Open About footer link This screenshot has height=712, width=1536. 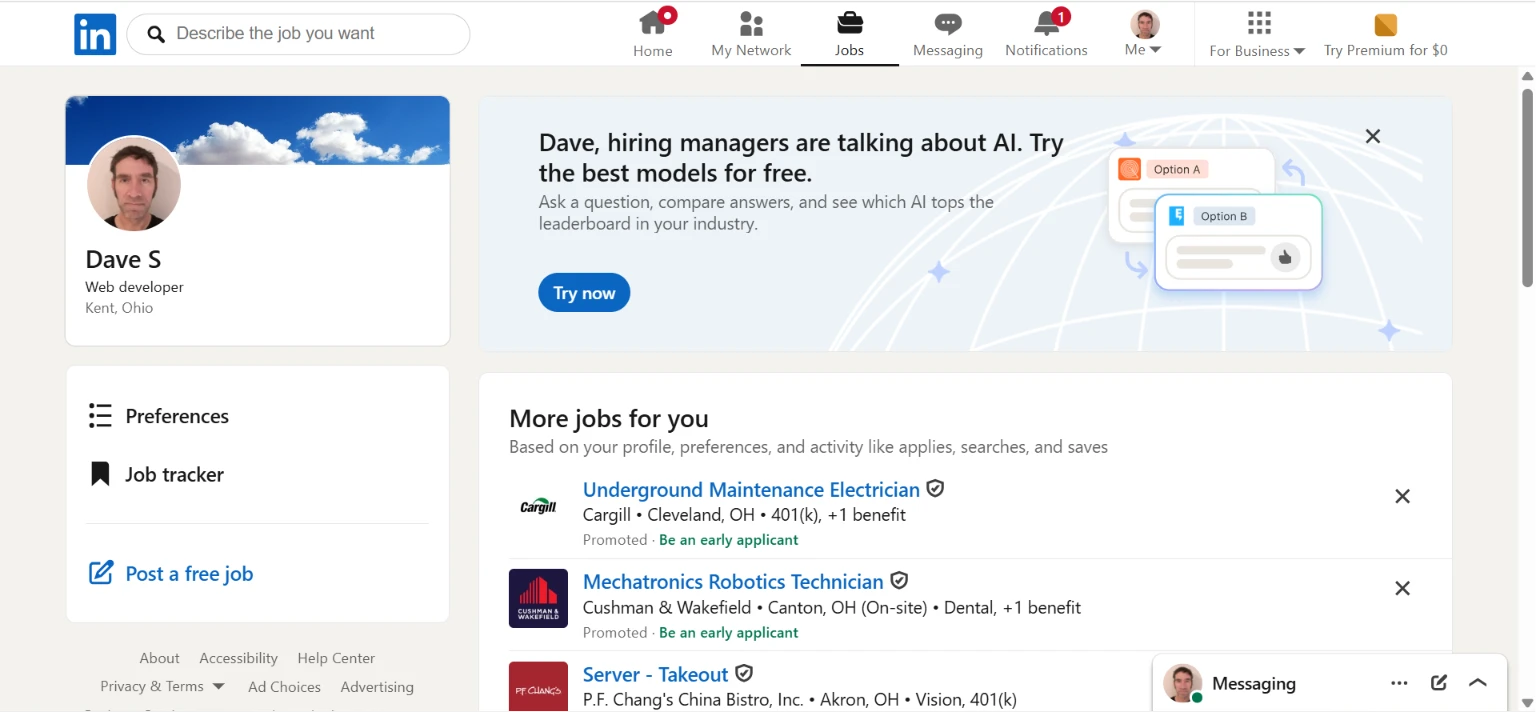(159, 658)
